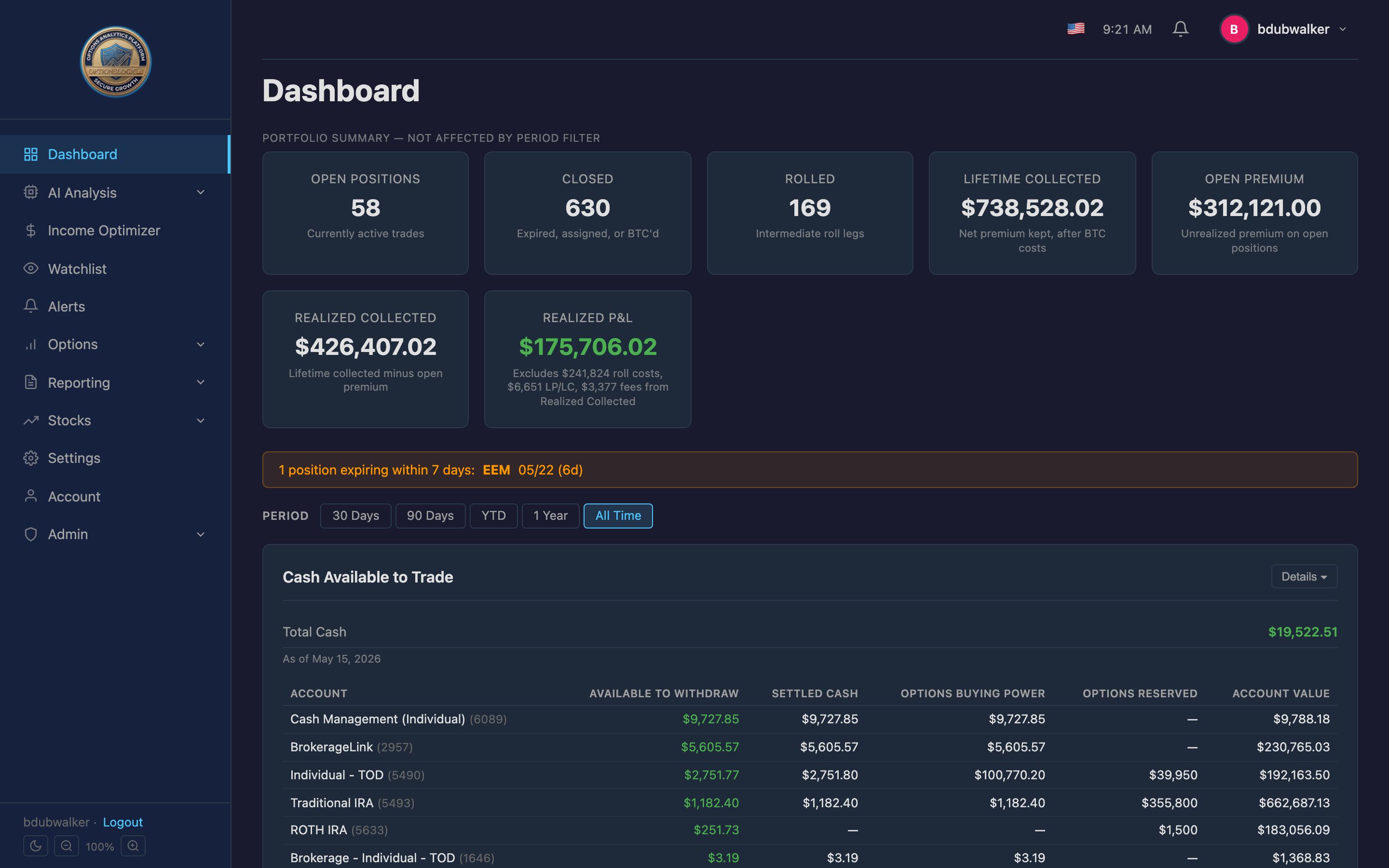Click the Realized Collected card
The image size is (1389, 868).
click(365, 359)
